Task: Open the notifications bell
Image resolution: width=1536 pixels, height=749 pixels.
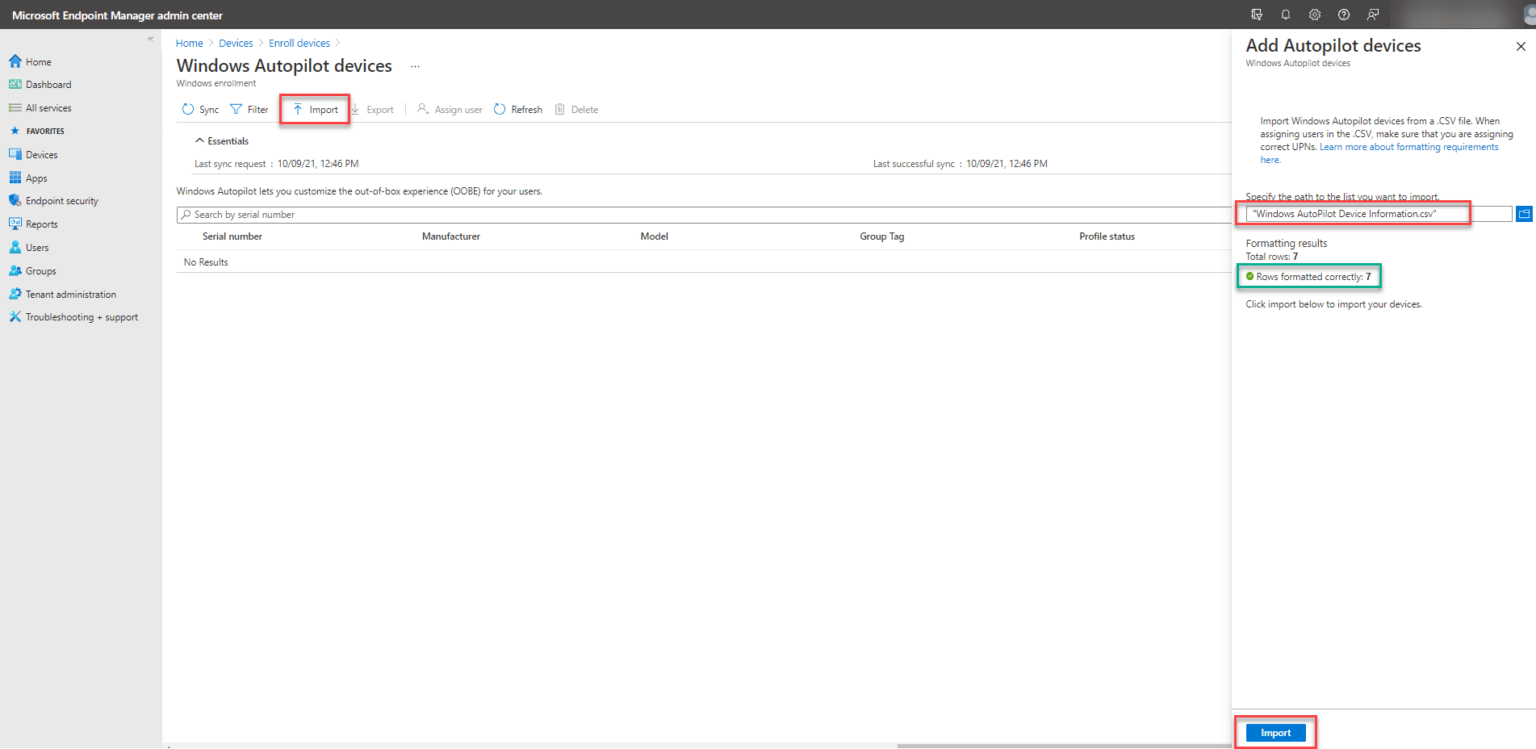Action: click(1286, 14)
